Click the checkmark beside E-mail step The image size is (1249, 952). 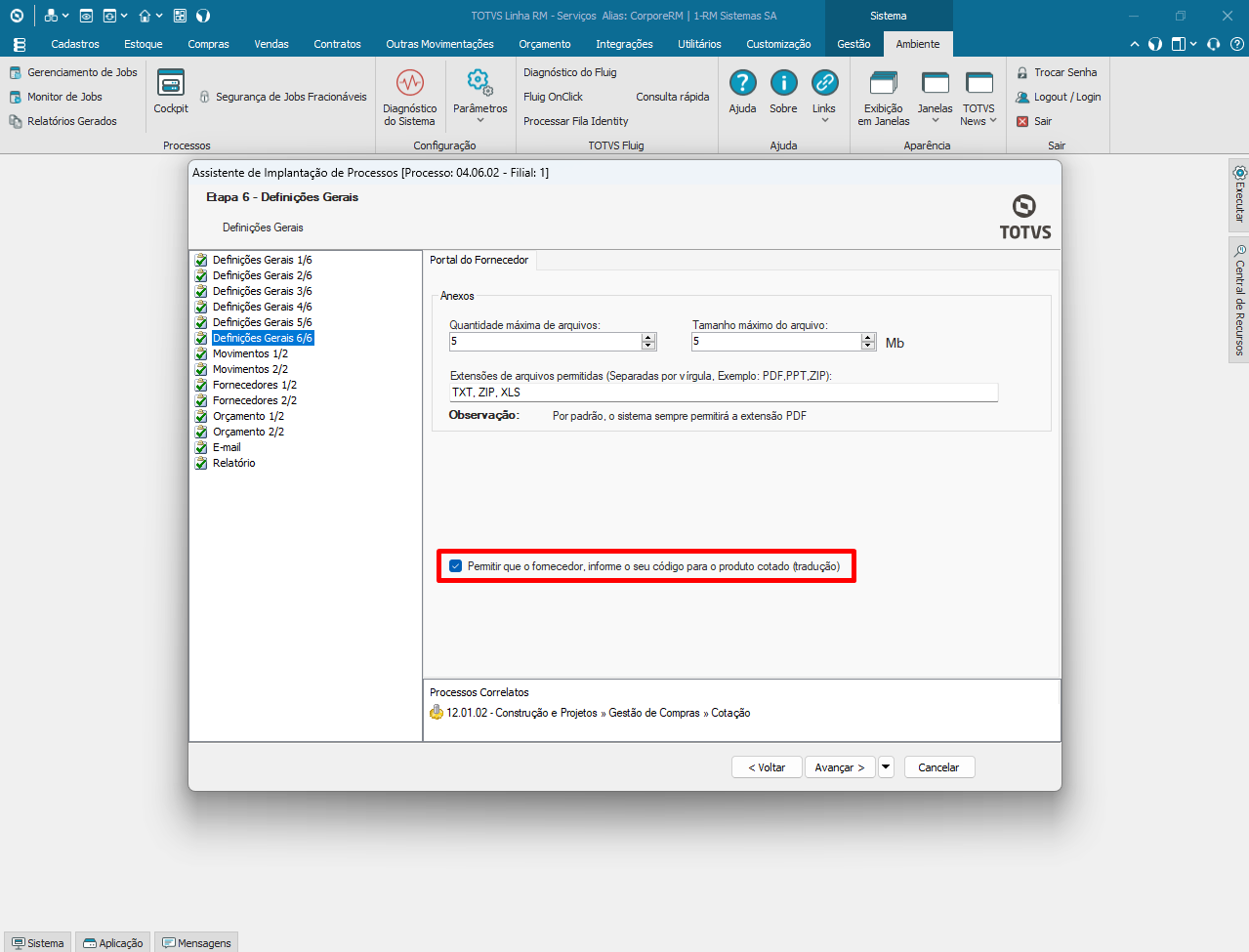(x=201, y=447)
